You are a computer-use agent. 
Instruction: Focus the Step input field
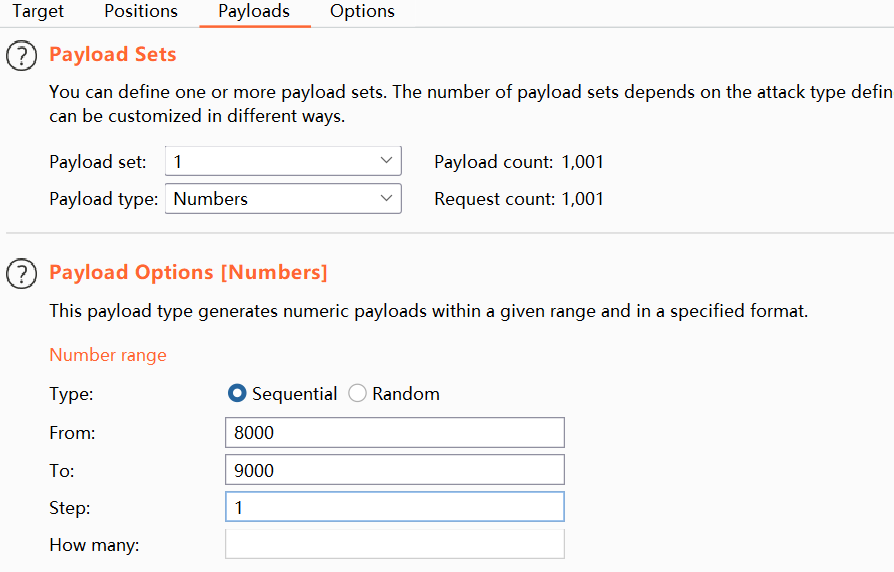pos(395,507)
